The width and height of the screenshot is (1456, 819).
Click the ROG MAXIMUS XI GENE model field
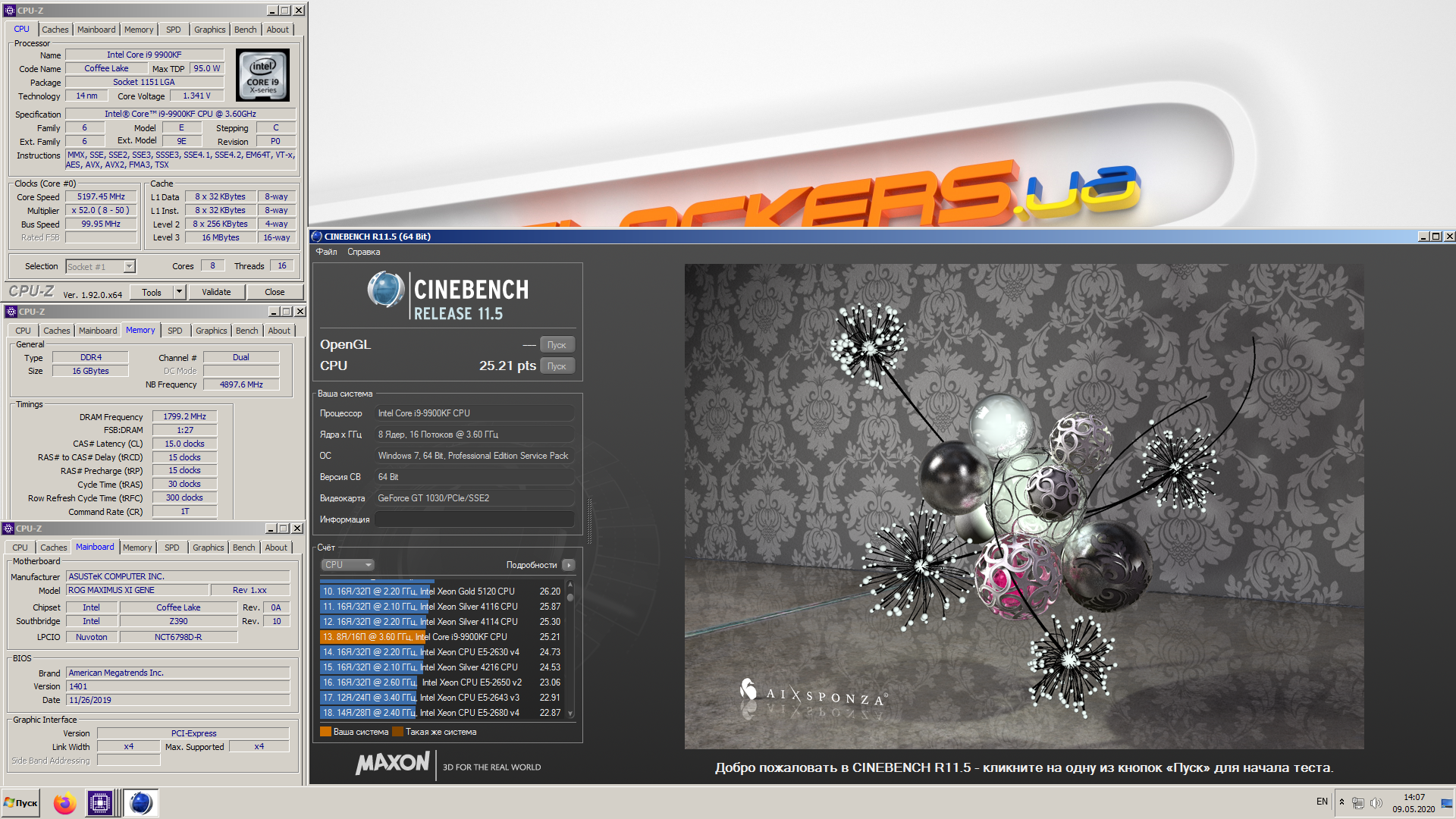pyautogui.click(x=137, y=590)
